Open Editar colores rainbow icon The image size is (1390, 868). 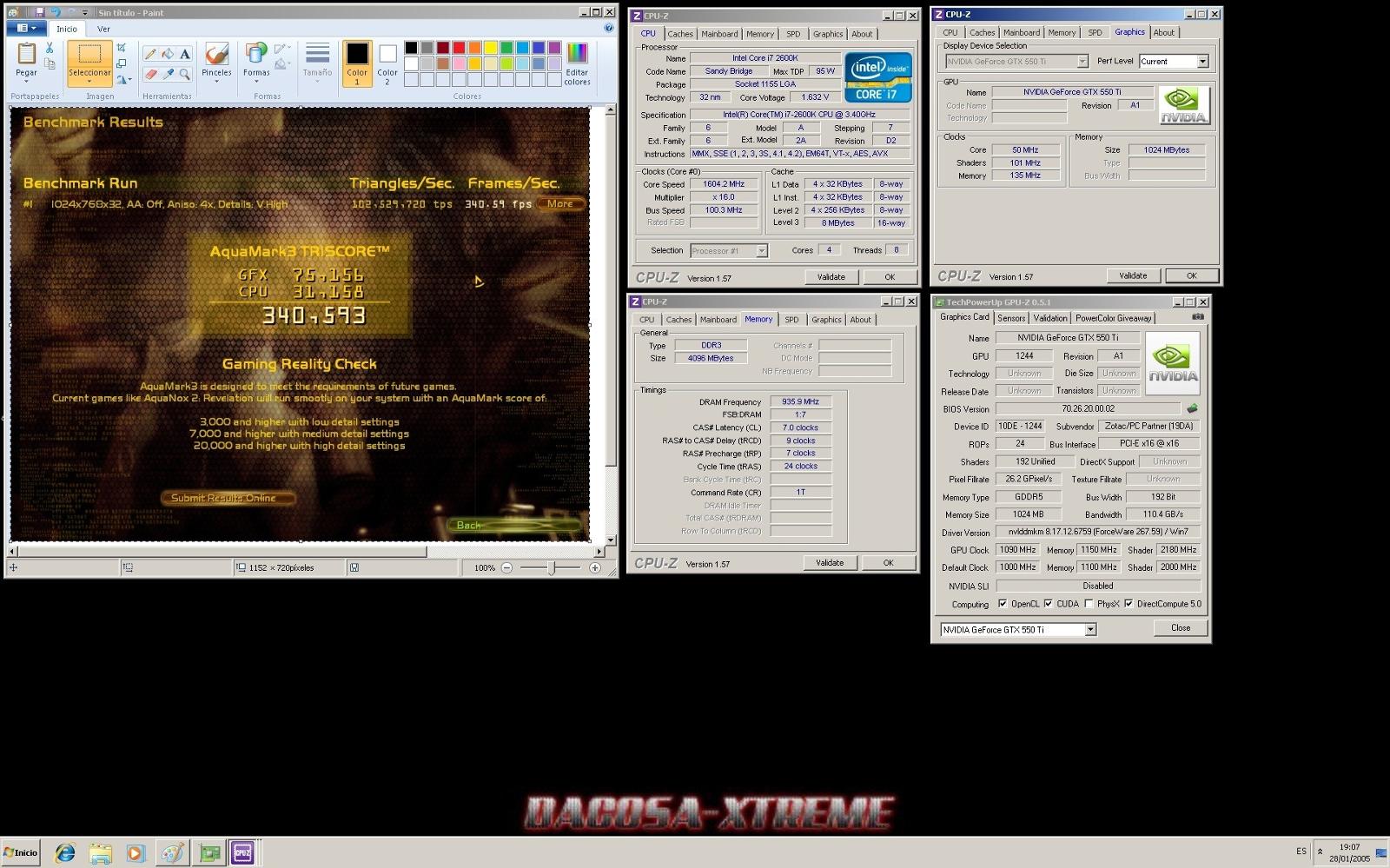577,54
